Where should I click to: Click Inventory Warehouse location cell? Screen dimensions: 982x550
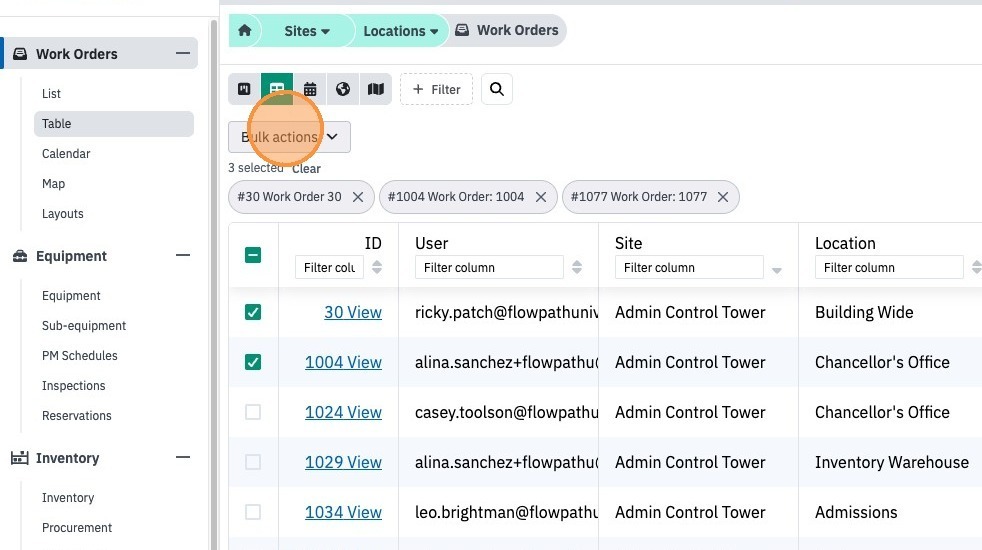(x=891, y=462)
